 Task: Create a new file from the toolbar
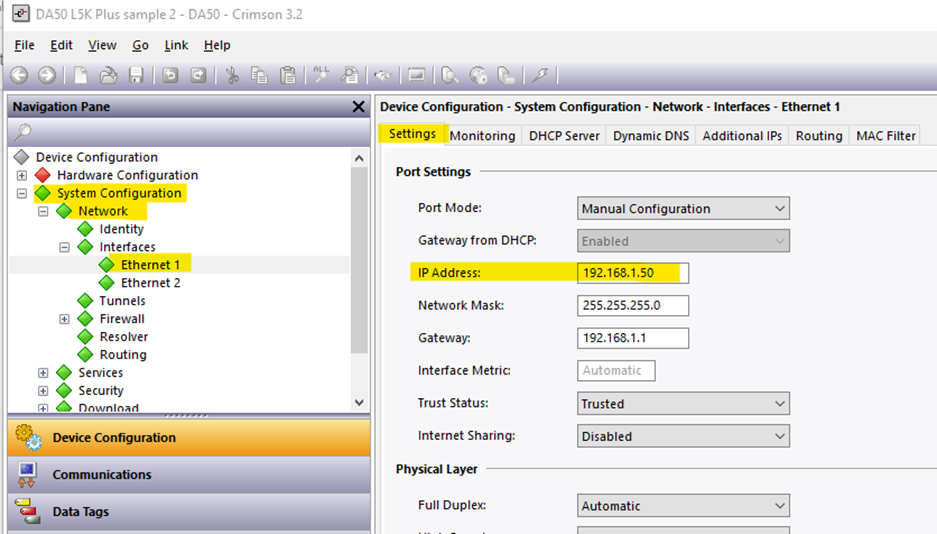(80, 75)
